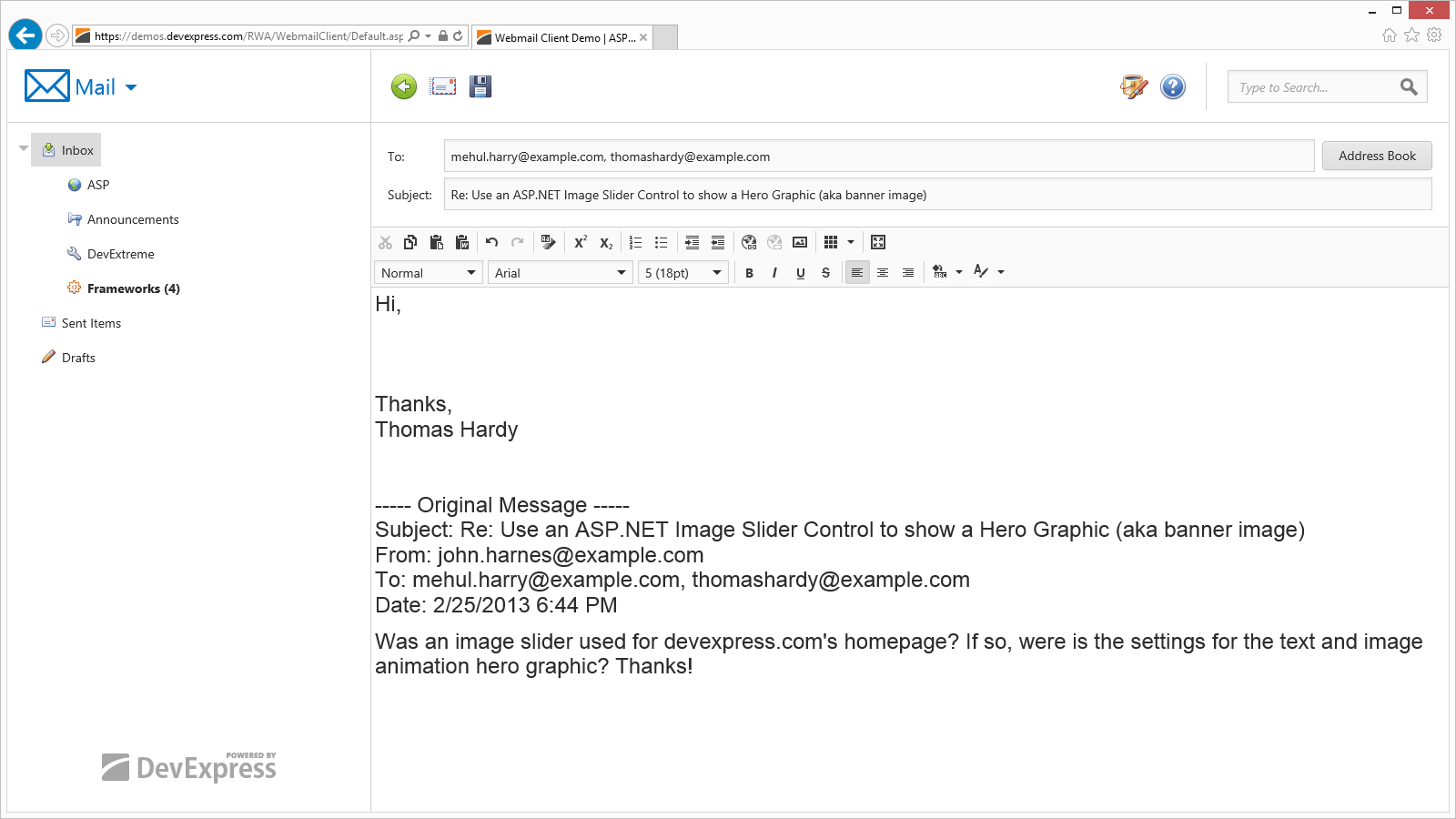Apply background color swatch button
Image resolution: width=1456 pixels, height=819 pixels.
[x=940, y=272]
